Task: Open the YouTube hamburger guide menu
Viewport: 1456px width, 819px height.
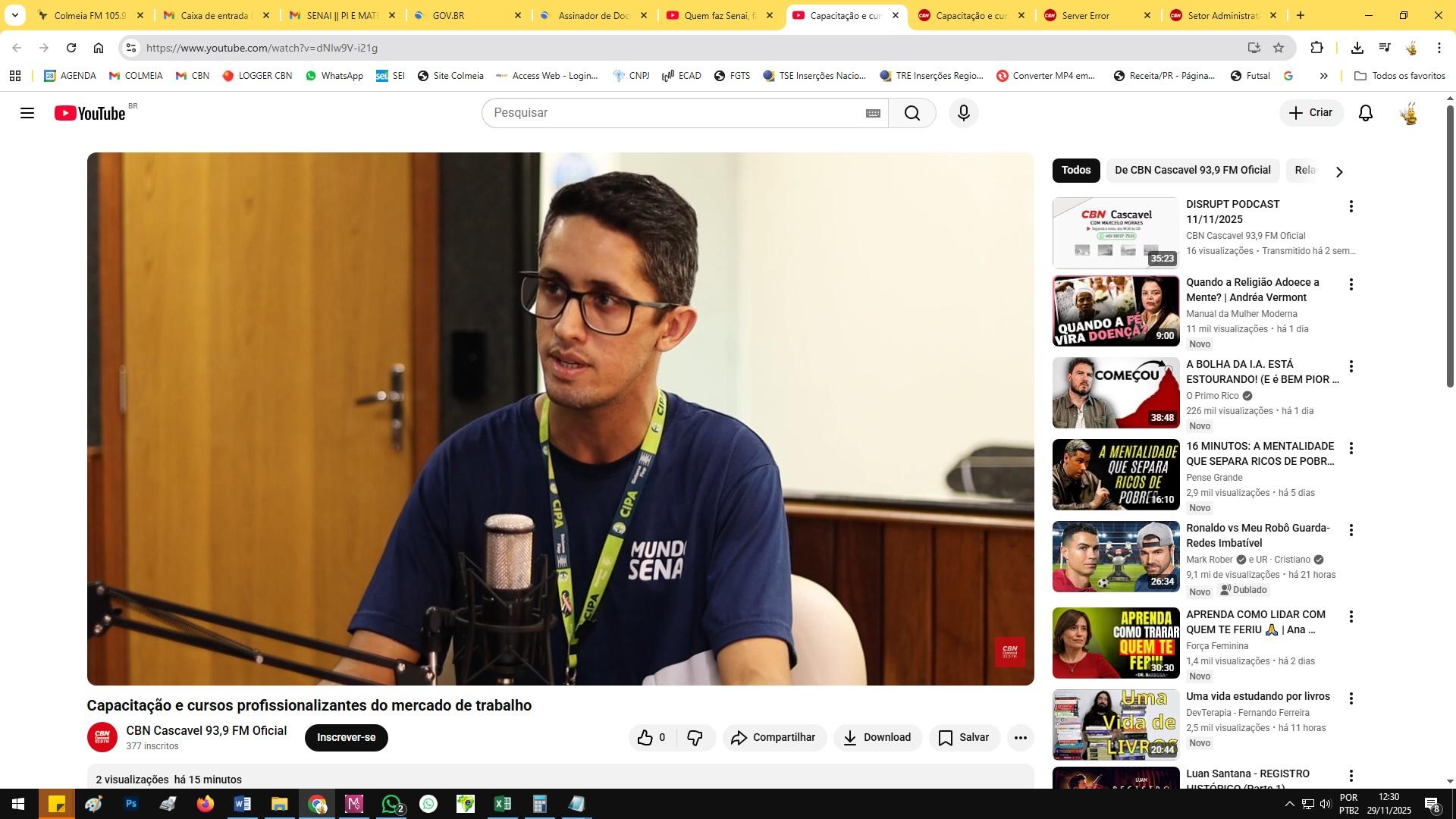Action: pos(27,113)
